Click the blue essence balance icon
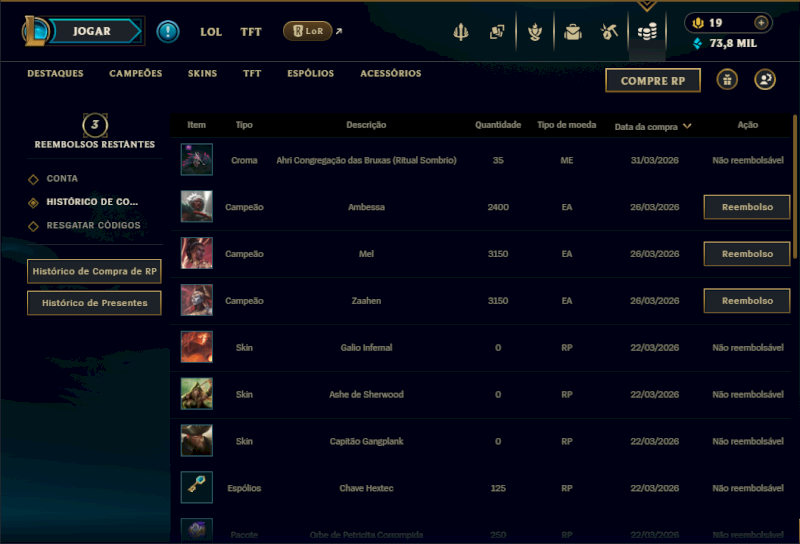This screenshot has height=544, width=800. [697, 43]
